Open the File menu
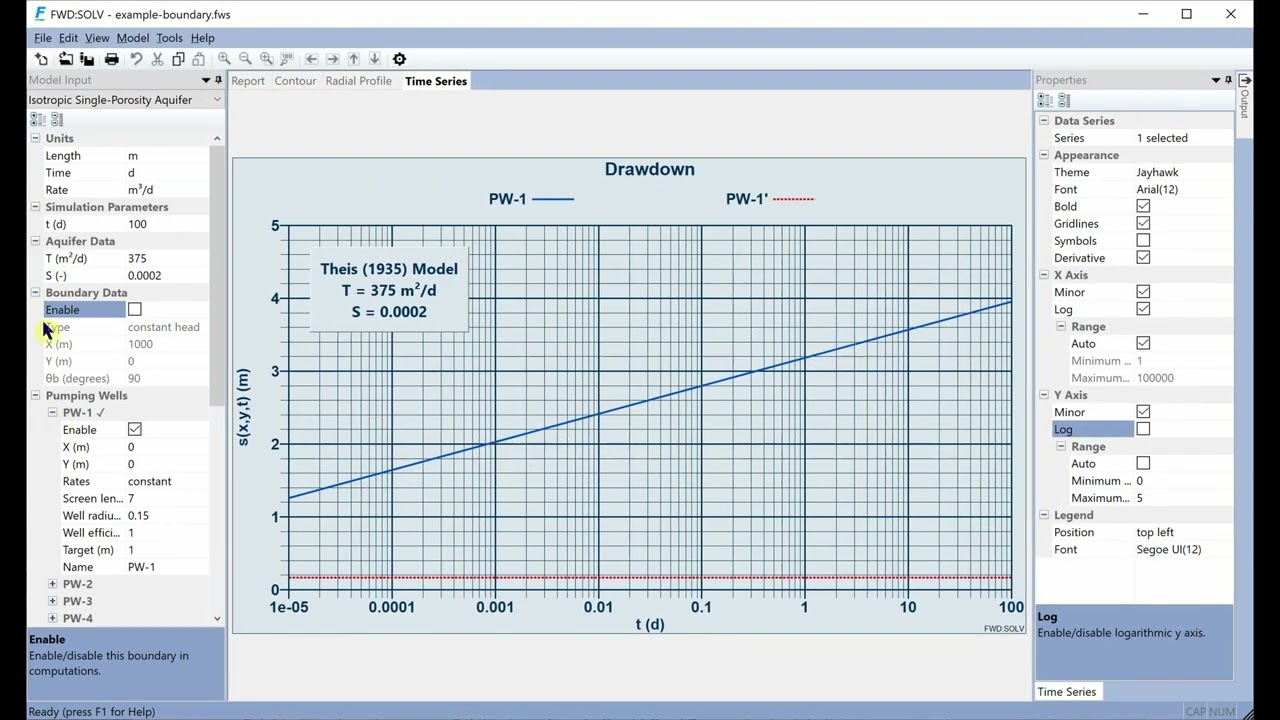Image resolution: width=1280 pixels, height=720 pixels. [x=43, y=38]
